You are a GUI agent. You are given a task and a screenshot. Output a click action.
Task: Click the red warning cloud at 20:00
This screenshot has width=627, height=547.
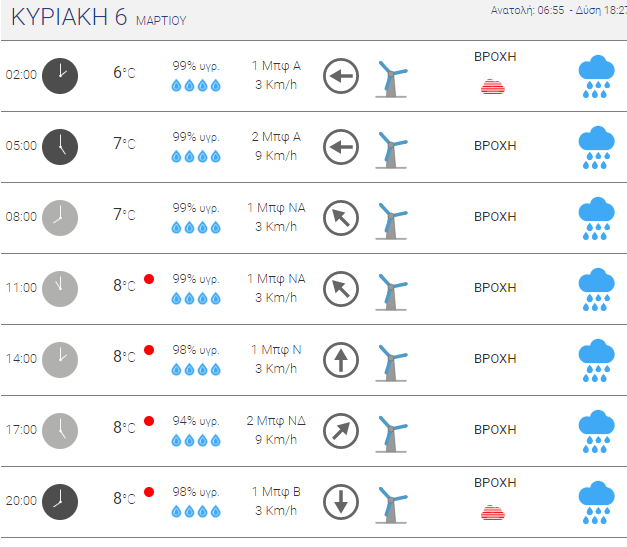(x=493, y=513)
